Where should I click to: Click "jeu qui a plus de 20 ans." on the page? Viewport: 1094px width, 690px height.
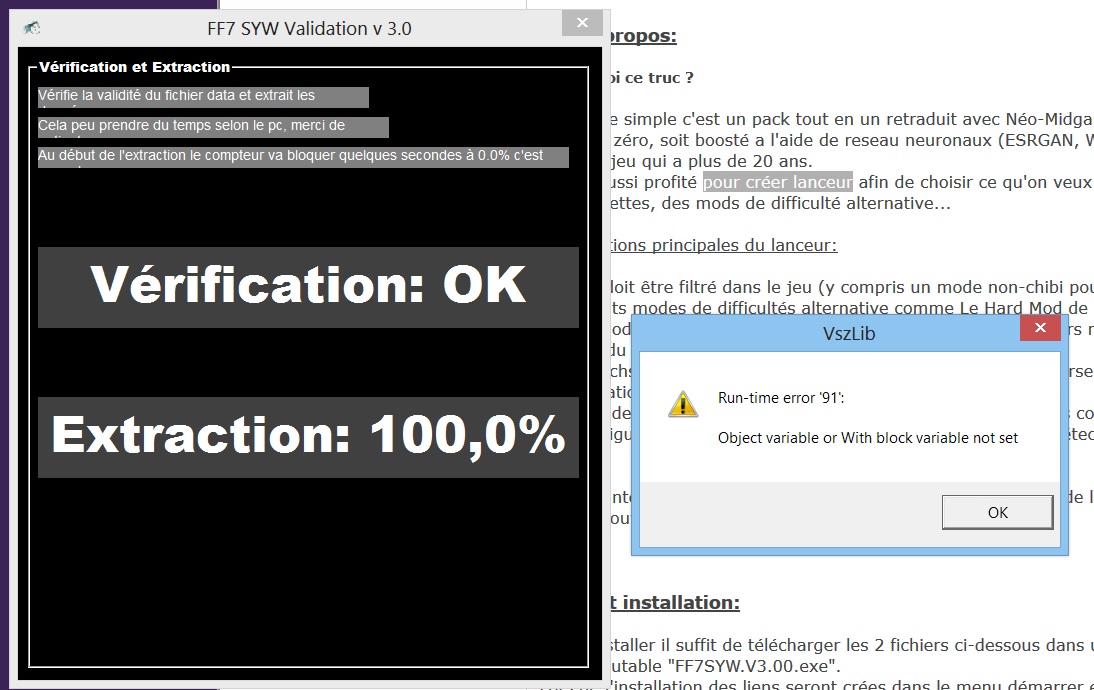point(712,161)
